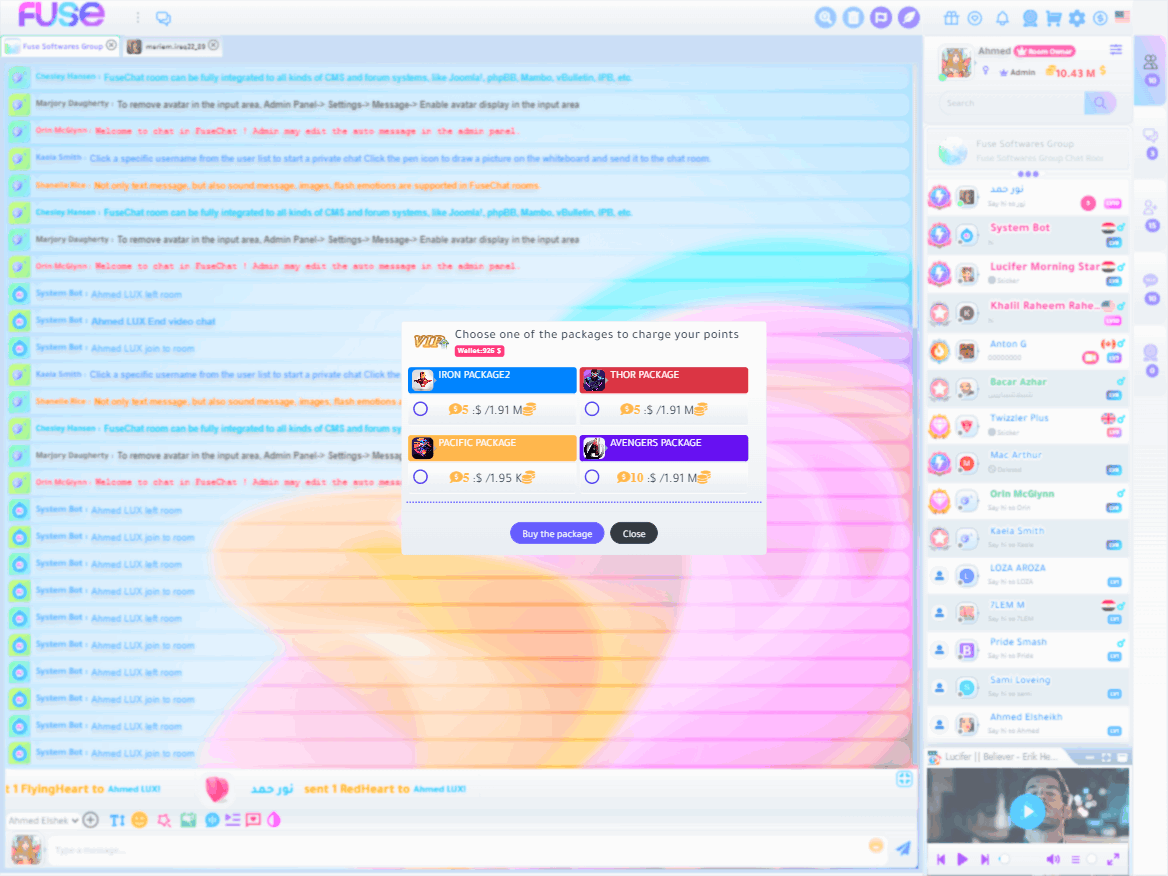Open profile options sliders icon beside Room Owner
1168x876 pixels.
point(1116,50)
